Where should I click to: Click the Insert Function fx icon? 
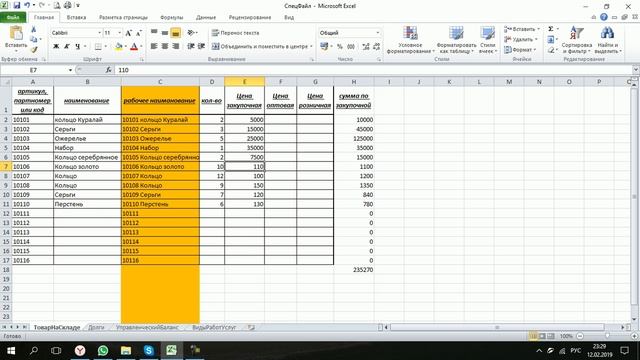(x=109, y=70)
